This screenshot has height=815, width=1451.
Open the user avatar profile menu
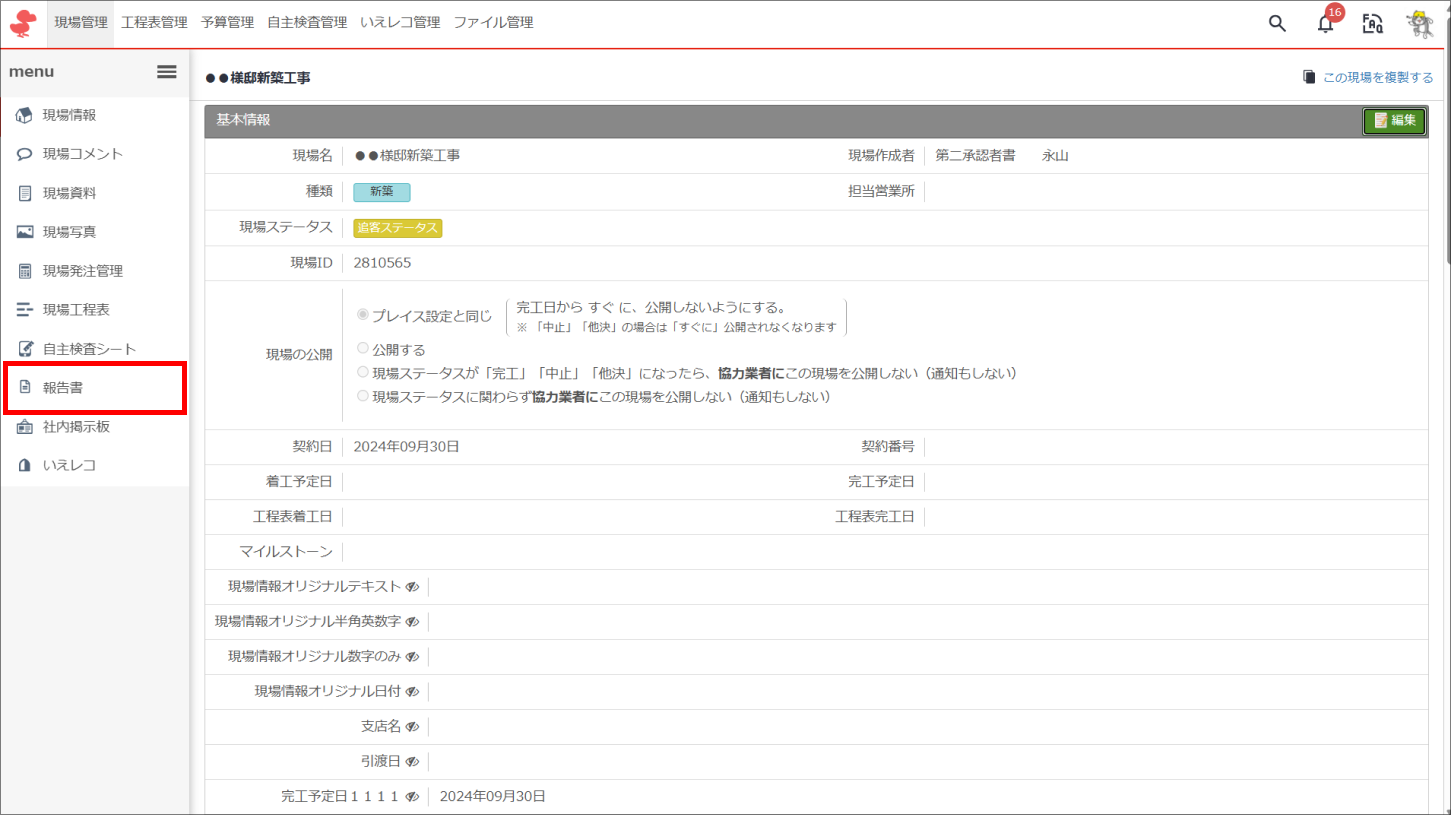click(1420, 24)
